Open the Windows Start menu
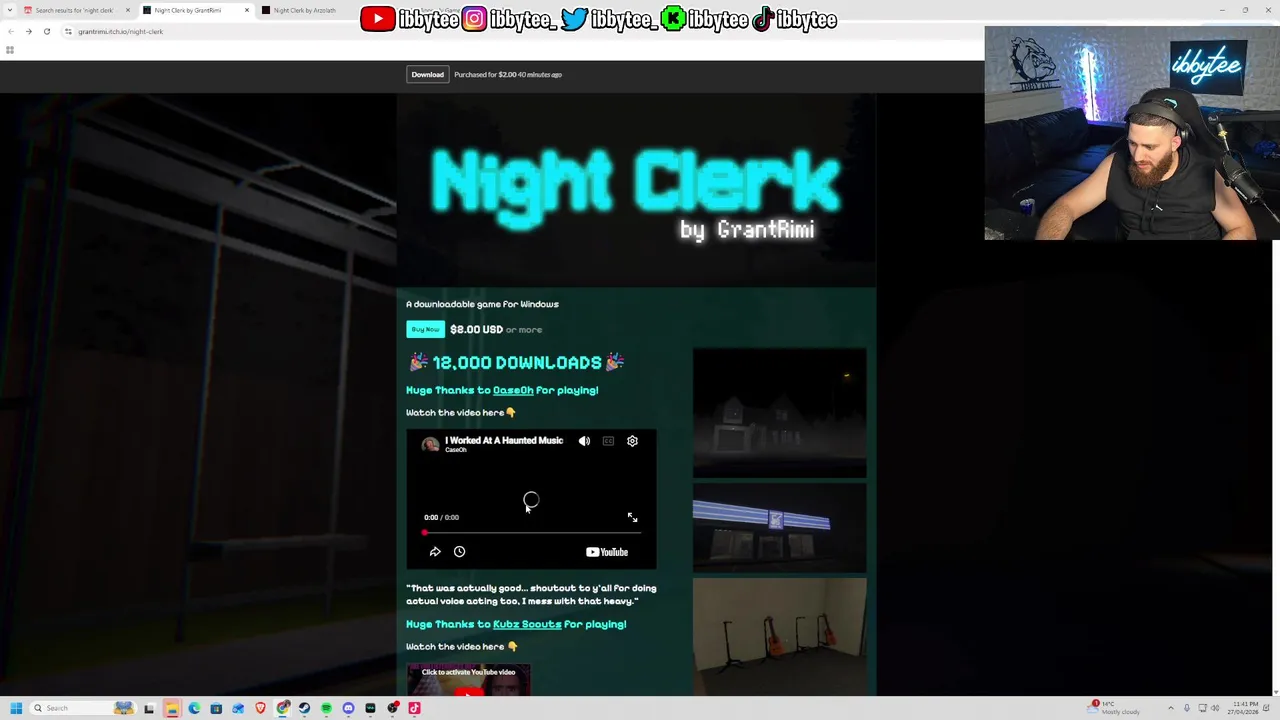The image size is (1280, 720). [x=16, y=708]
